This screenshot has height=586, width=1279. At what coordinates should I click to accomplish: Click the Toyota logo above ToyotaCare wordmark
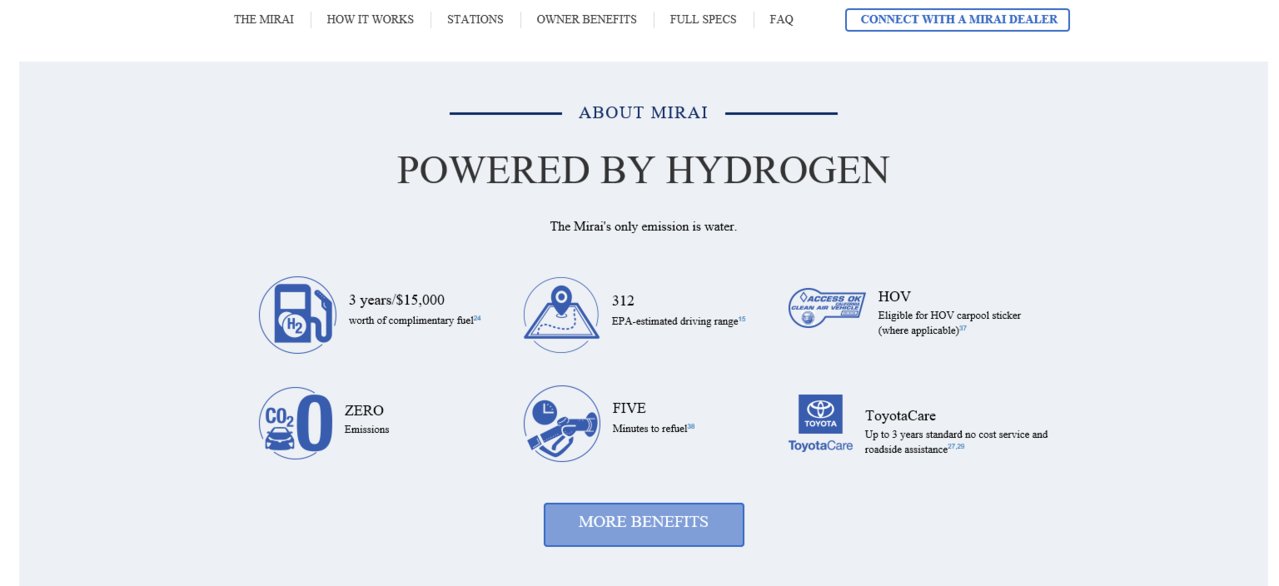[x=820, y=413]
